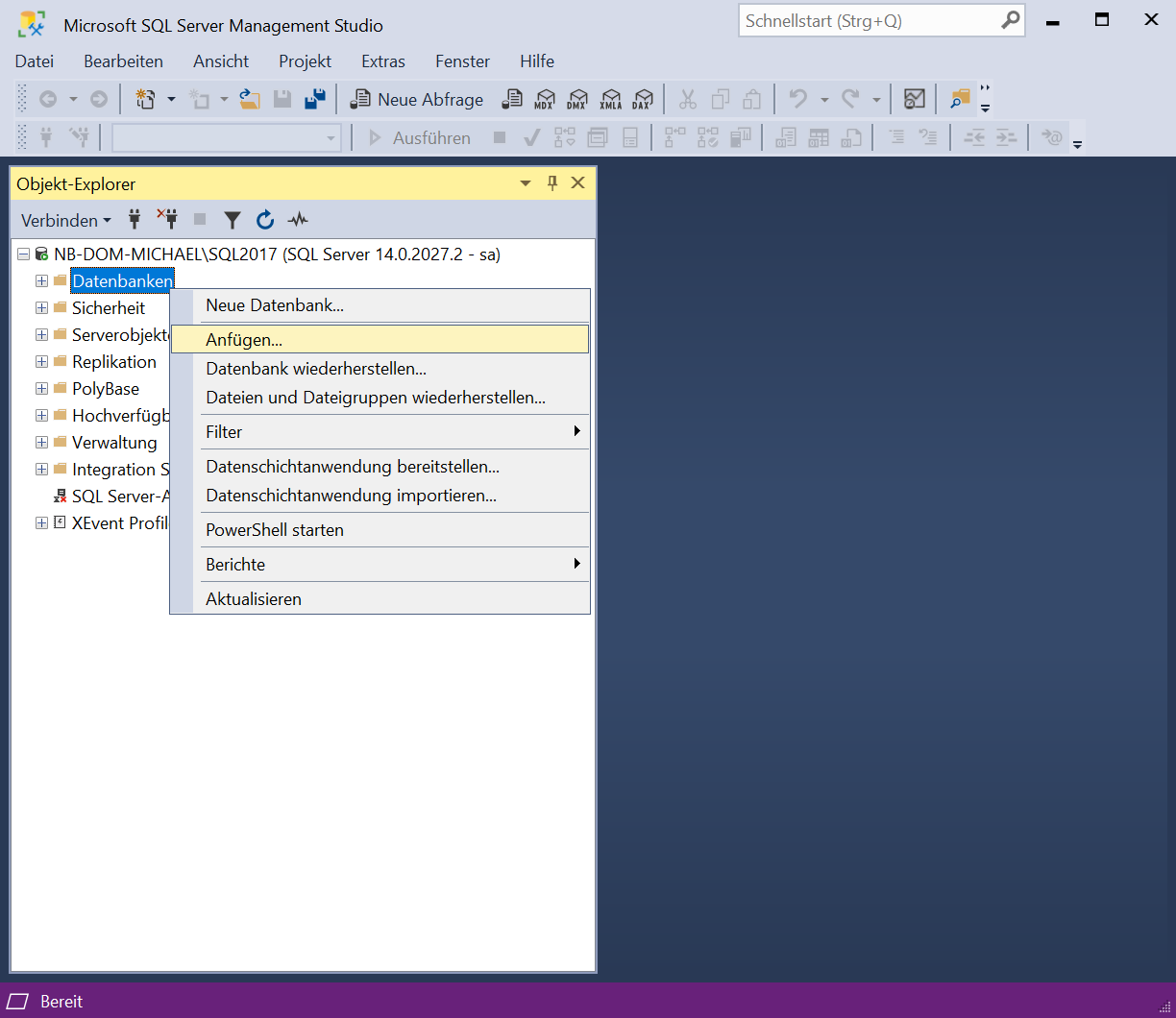Expand the Verwaltung node
Viewport: 1176px width, 1018px height.
(x=41, y=443)
